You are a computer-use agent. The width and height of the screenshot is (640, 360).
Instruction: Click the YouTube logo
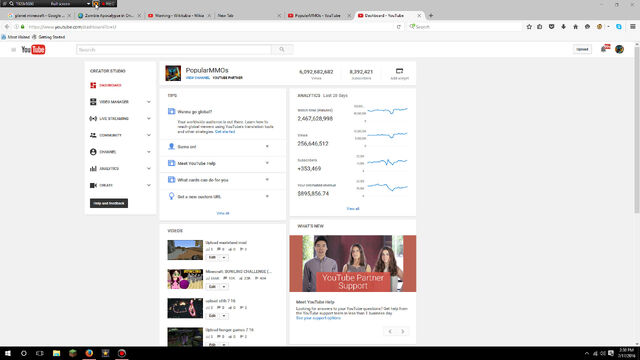[x=33, y=49]
